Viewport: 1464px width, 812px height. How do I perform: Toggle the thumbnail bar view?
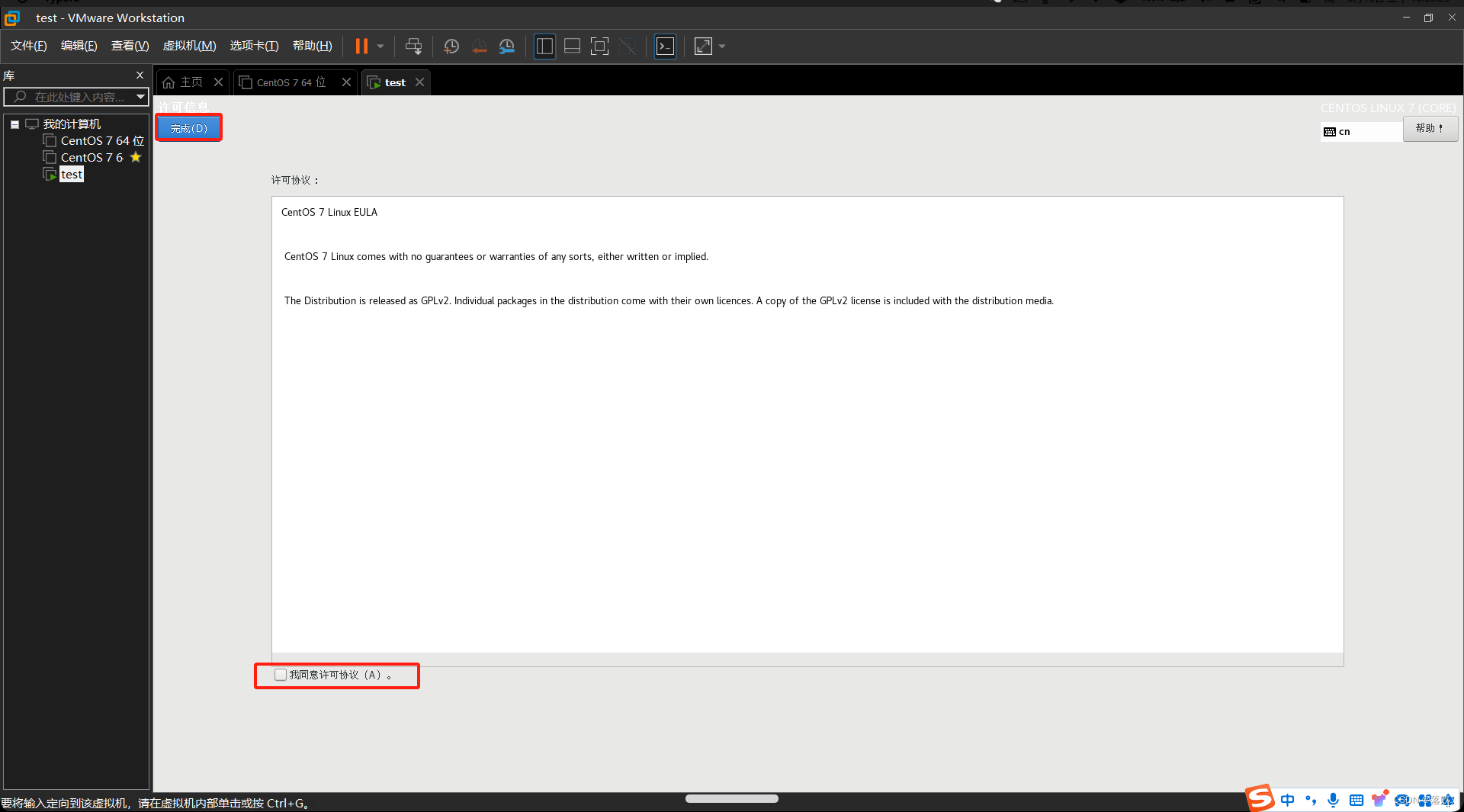click(572, 47)
